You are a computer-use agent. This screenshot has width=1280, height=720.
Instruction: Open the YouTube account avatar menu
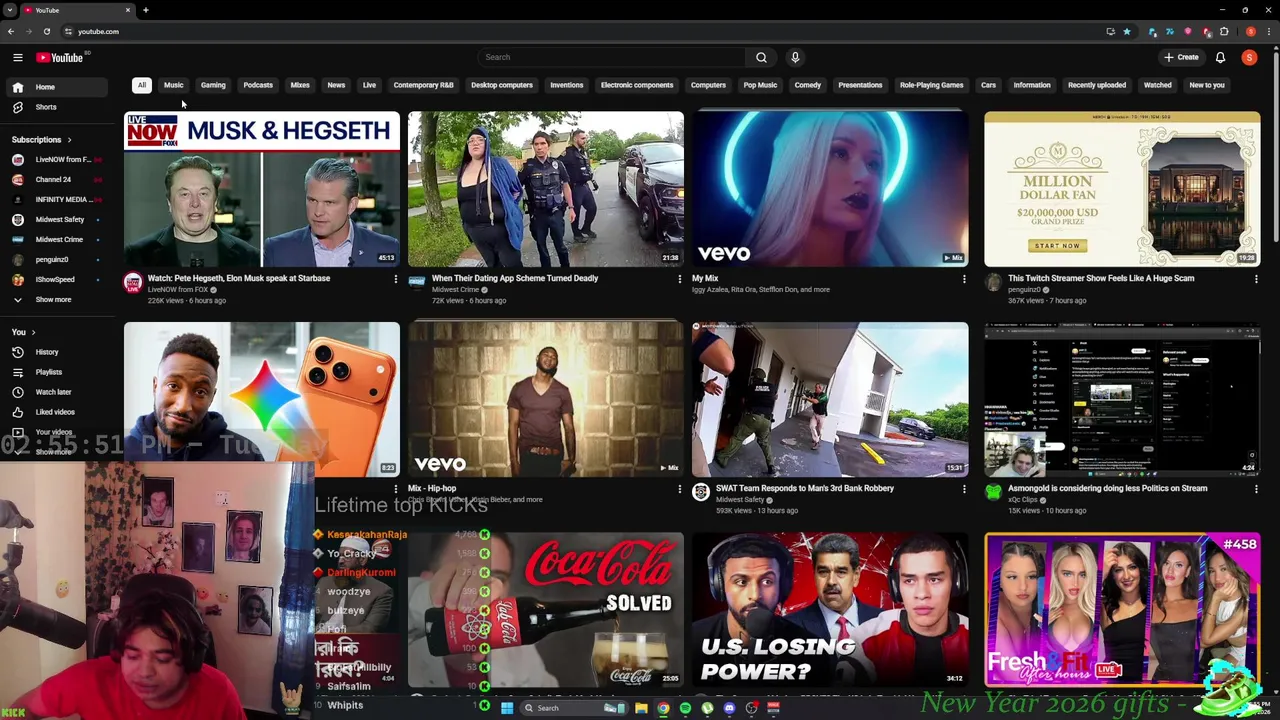1249,57
